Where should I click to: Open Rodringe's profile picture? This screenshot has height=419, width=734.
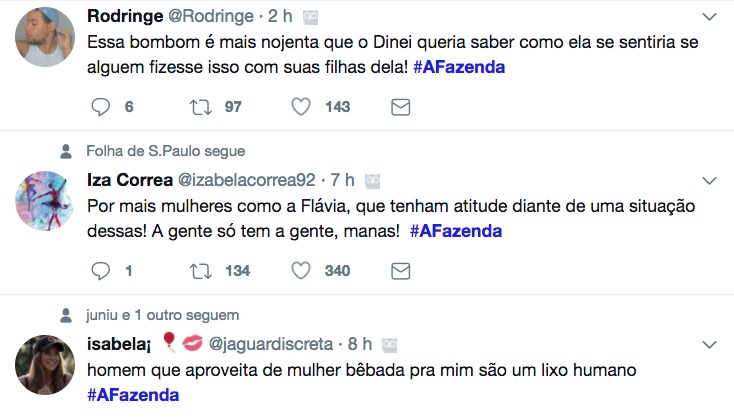click(45, 37)
